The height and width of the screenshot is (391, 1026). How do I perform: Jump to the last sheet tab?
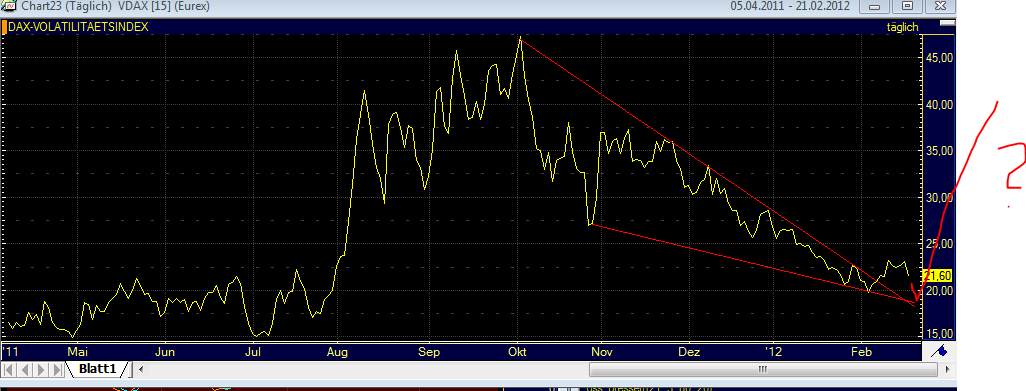pyautogui.click(x=58, y=369)
